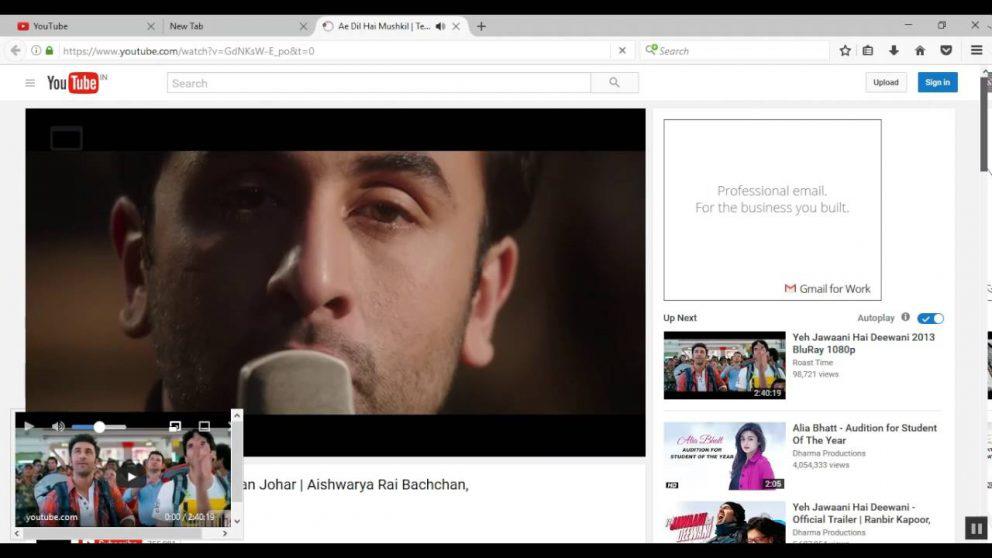Image resolution: width=992 pixels, height=558 pixels.
Task: Open Yeh Jawaani Hai Deewani Official Trailer title
Action: pos(861,513)
